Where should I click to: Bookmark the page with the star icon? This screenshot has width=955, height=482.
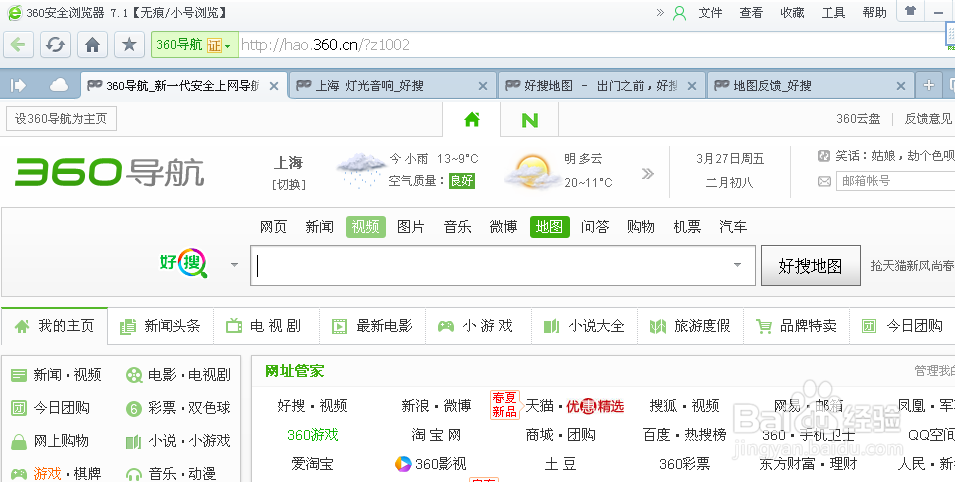click(x=129, y=44)
